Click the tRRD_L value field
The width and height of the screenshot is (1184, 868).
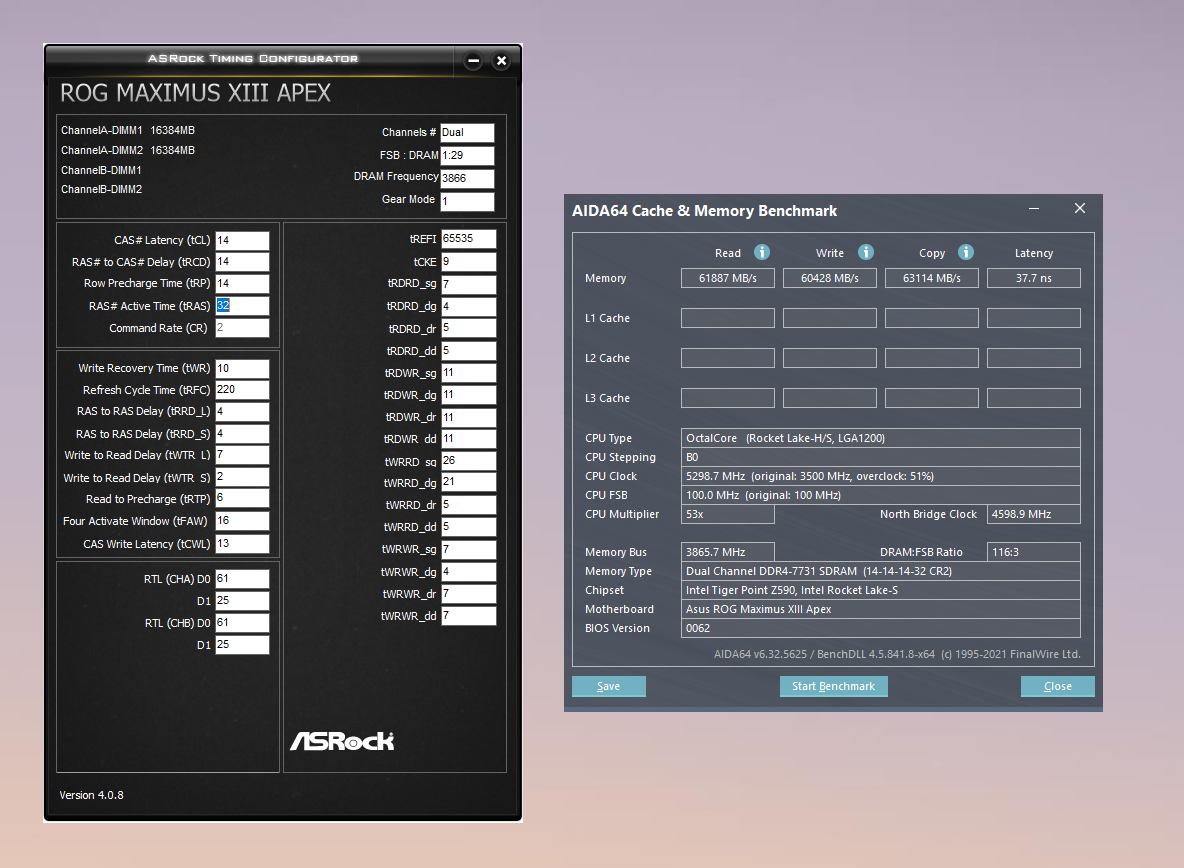[x=242, y=411]
